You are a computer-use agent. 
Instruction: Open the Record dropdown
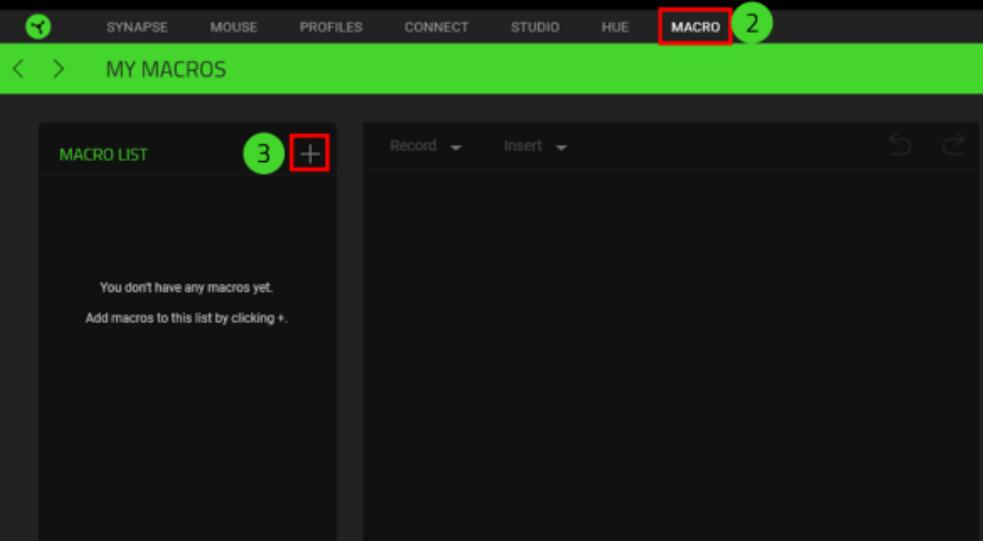tap(425, 146)
